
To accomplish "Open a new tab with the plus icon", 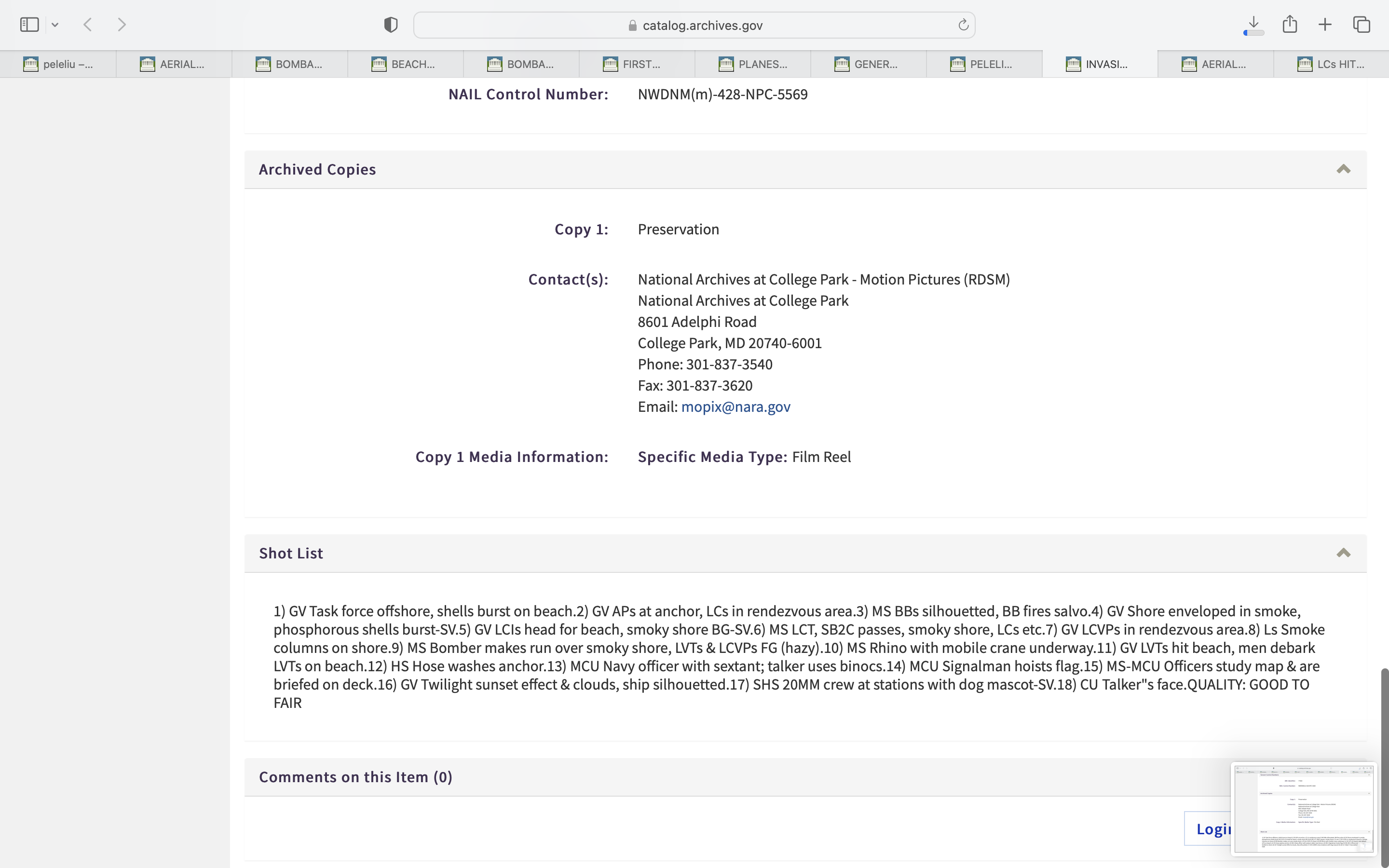I will 1325,25.
